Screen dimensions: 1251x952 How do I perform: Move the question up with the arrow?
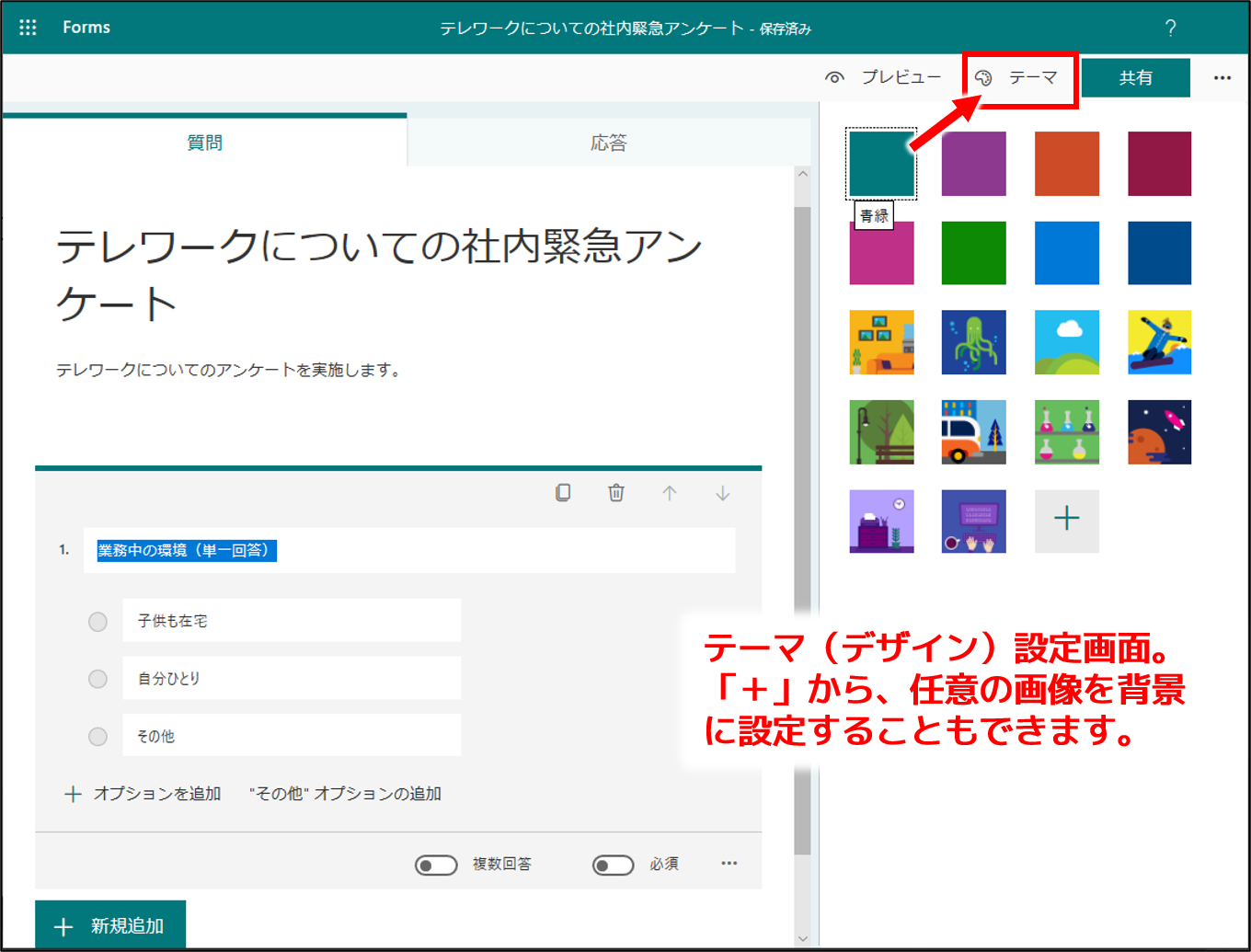tap(670, 493)
